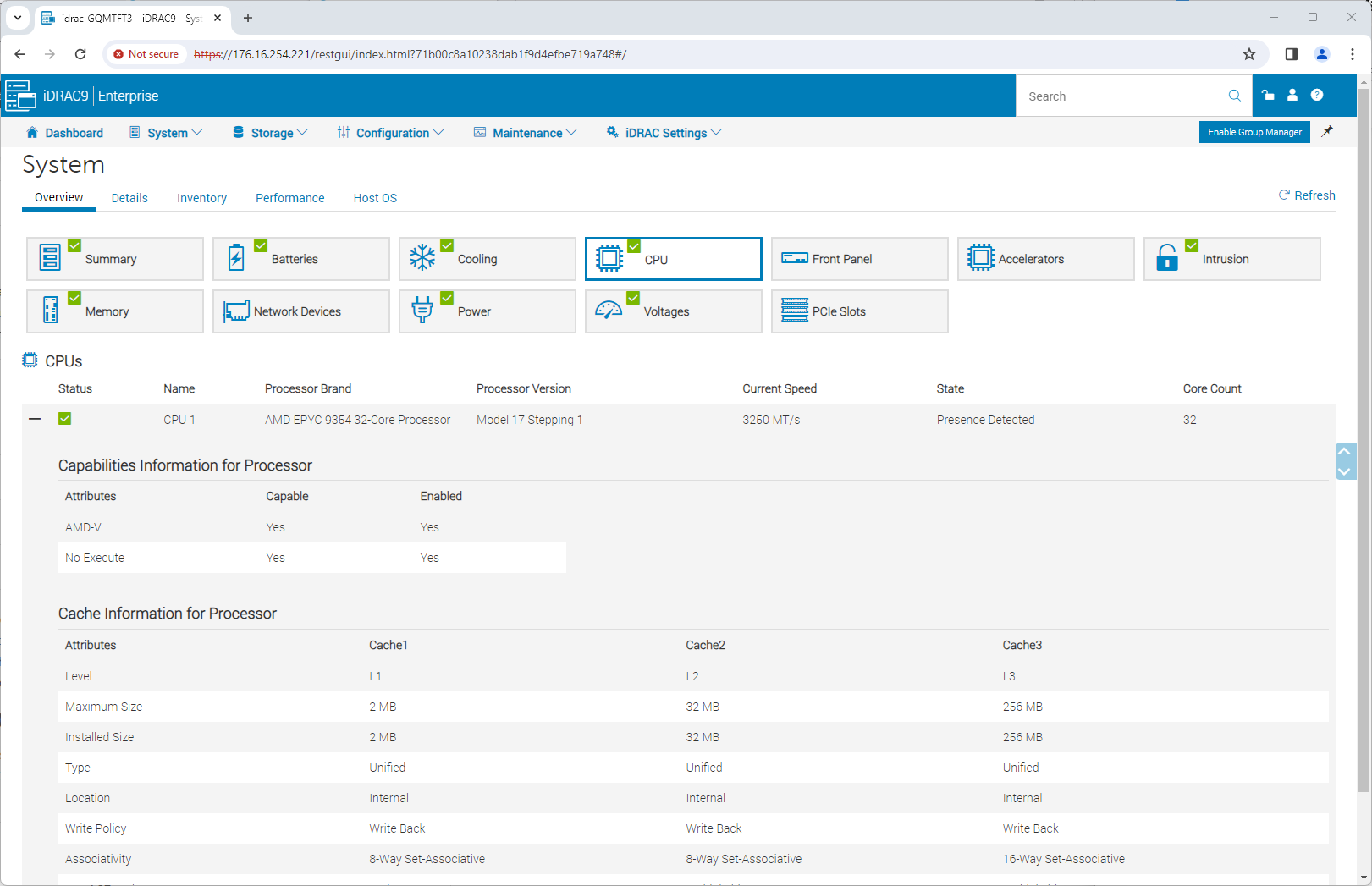Click the Accelerators chip icon
This screenshot has height=886, width=1372.
click(x=980, y=258)
